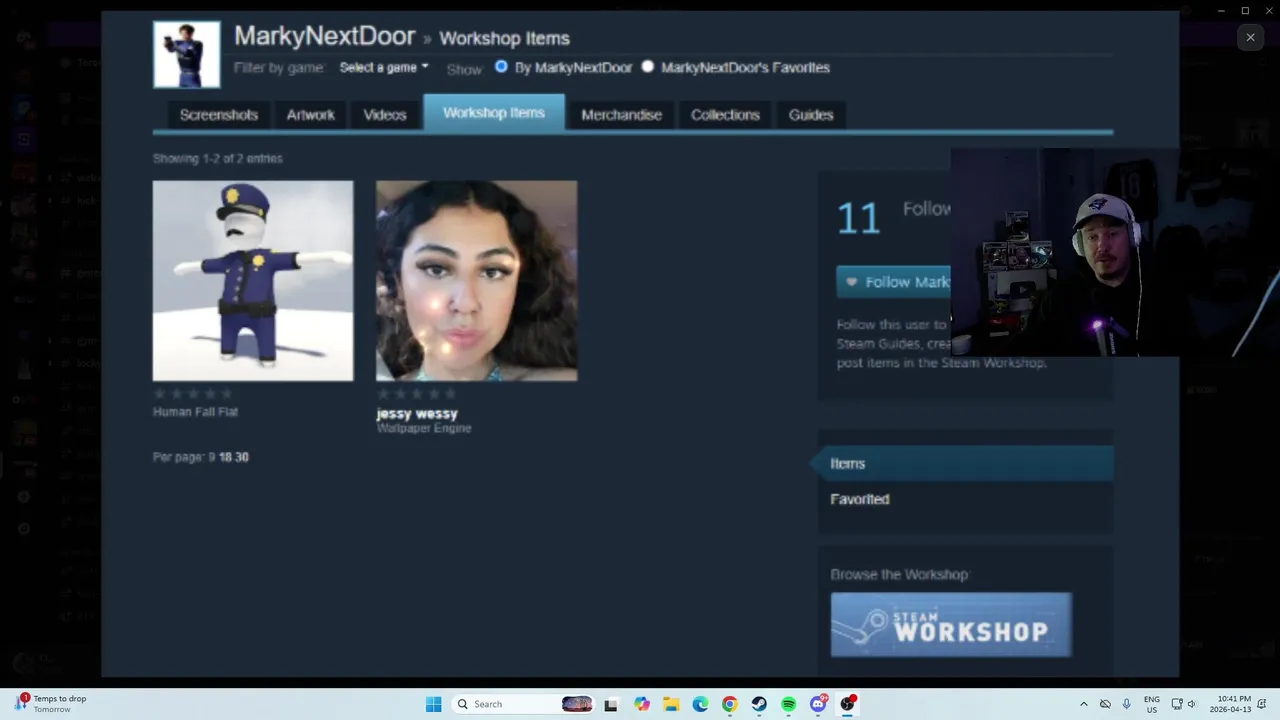
Task: Open Google Chrome from the taskbar
Action: [730, 704]
